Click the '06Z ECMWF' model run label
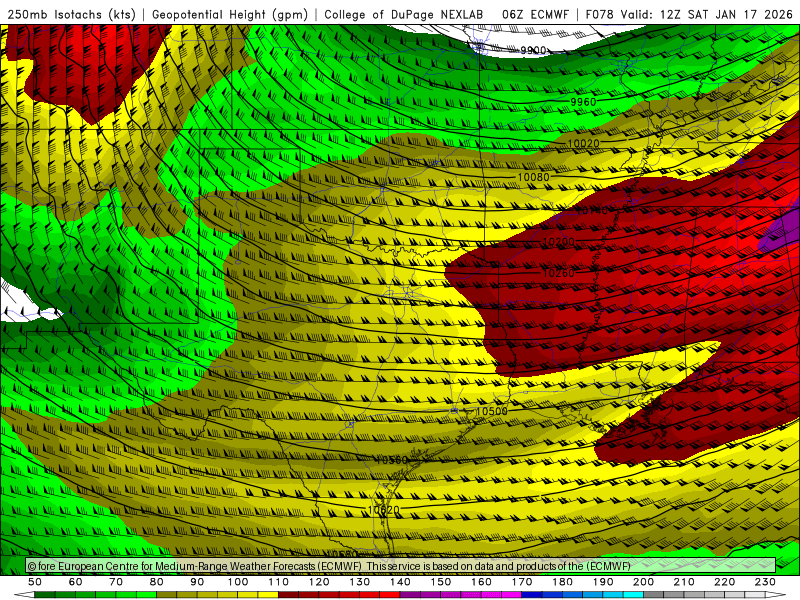 point(535,15)
